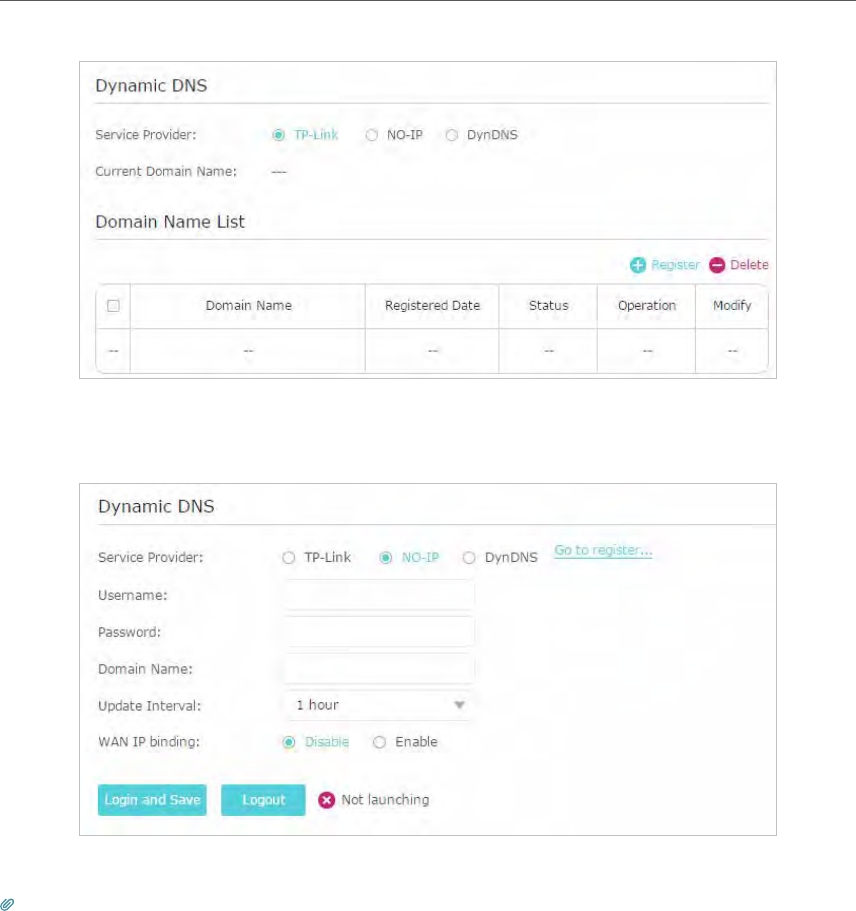856x911 pixels.
Task: Click the paperclip note icon at page bottom
Action: click(7, 904)
